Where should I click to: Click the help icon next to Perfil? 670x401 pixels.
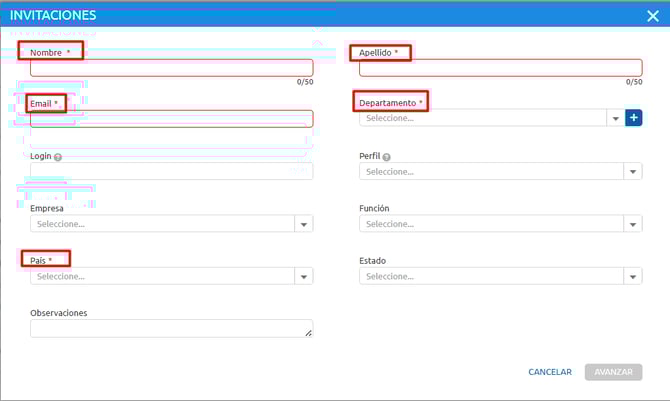coord(387,157)
